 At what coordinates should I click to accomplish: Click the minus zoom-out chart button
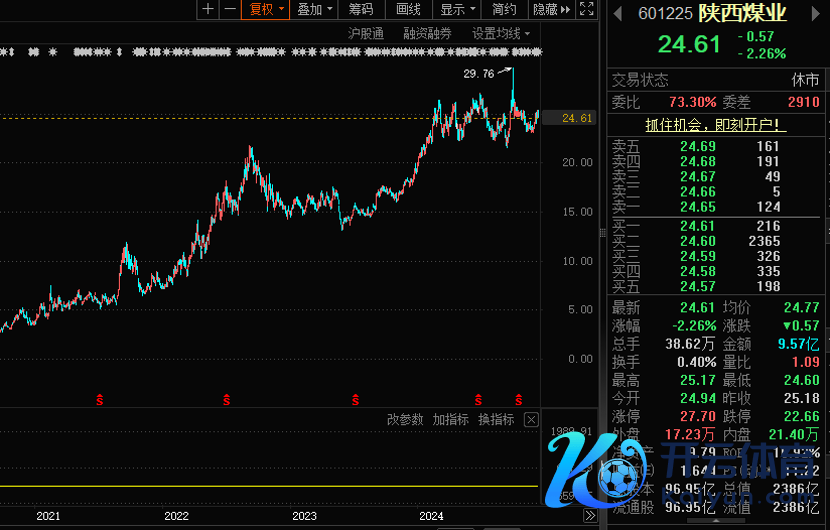click(x=229, y=9)
